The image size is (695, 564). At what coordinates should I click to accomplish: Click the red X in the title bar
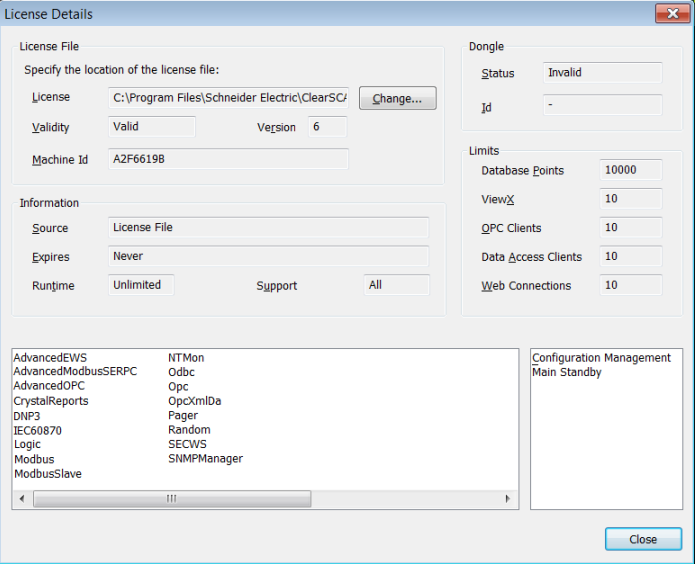[x=672, y=14]
